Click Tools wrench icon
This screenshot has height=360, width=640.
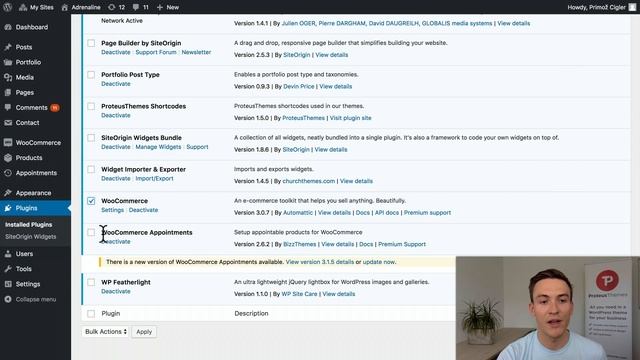(x=8, y=269)
